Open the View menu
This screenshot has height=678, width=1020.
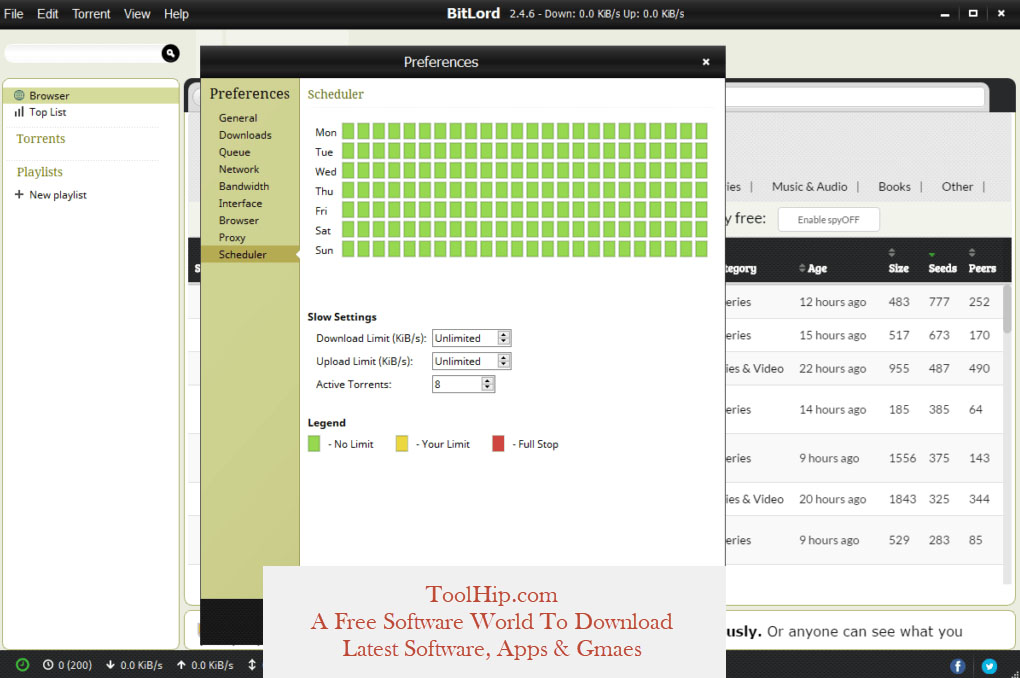click(137, 14)
